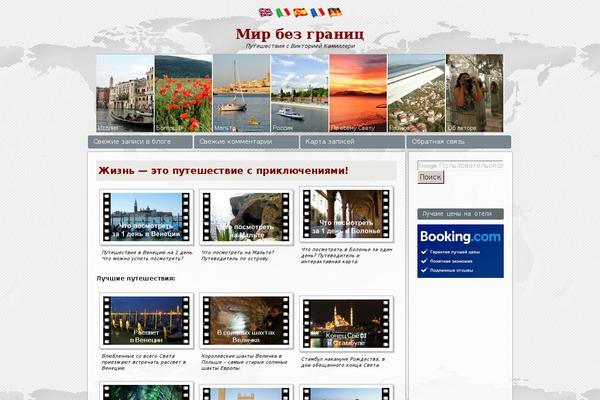Focus the Google custom search field
600x400 pixels.
click(x=460, y=165)
